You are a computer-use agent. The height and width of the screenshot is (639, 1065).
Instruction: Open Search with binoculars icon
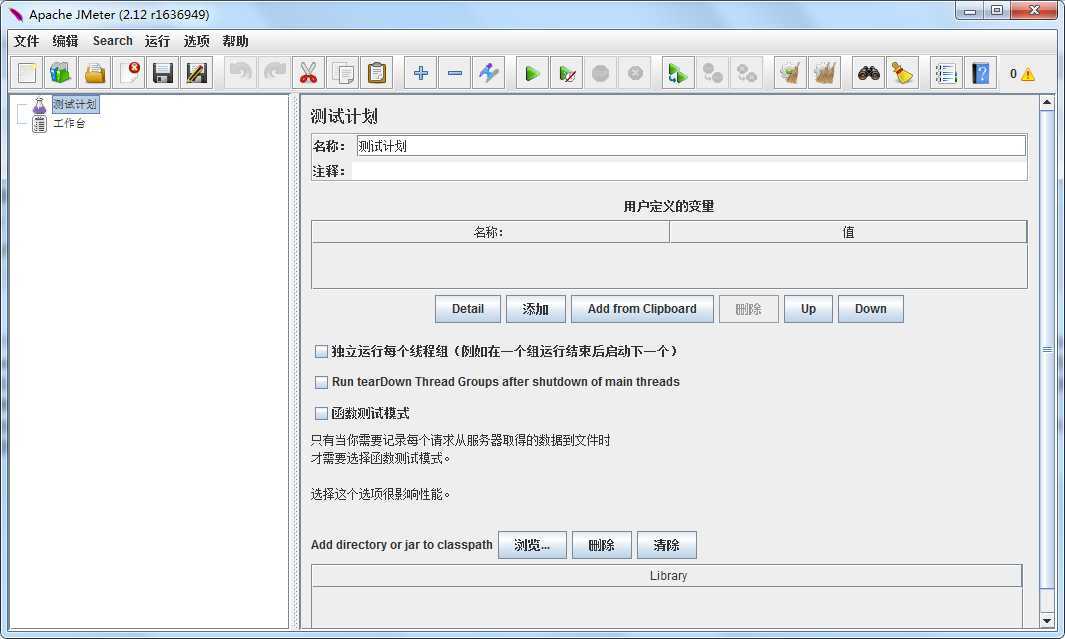[x=868, y=73]
